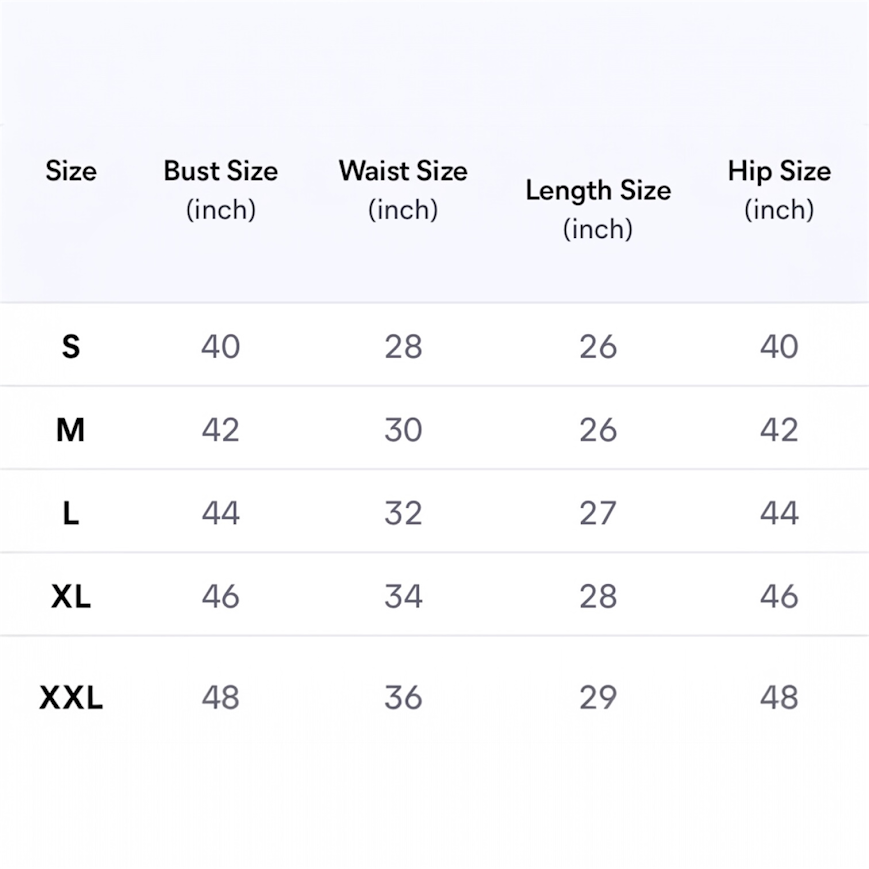
Task: Select the S size row label
Action: pos(71,346)
